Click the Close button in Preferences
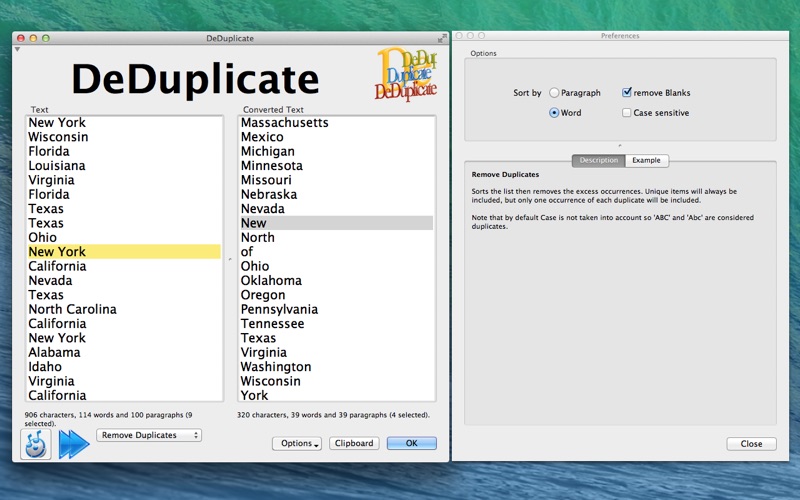The image size is (800, 500). pyautogui.click(x=751, y=444)
